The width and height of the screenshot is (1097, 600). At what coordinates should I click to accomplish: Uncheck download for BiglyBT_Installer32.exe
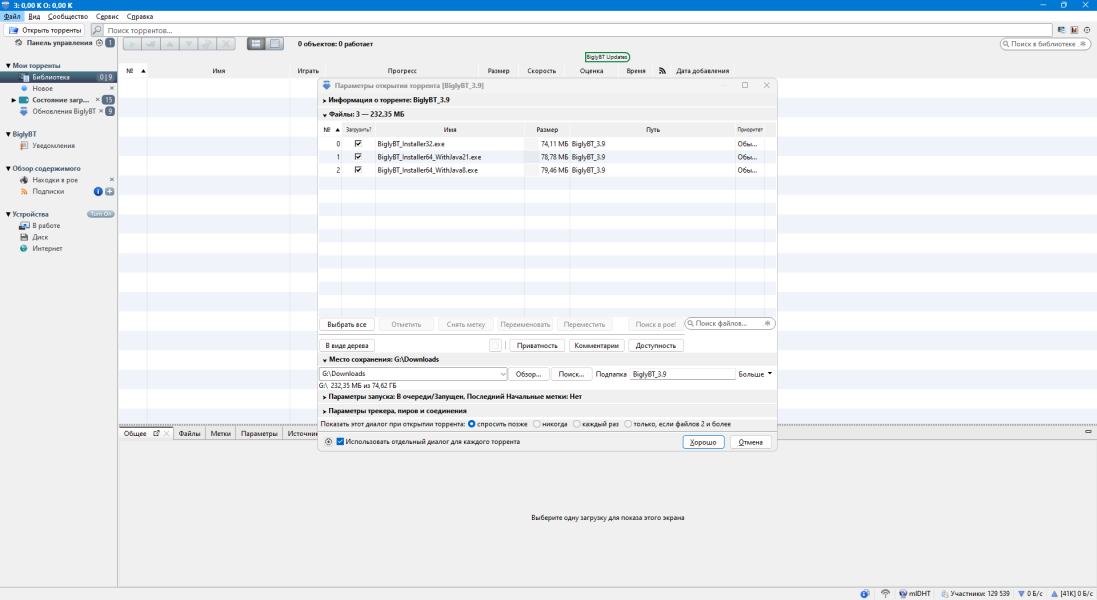tap(358, 144)
